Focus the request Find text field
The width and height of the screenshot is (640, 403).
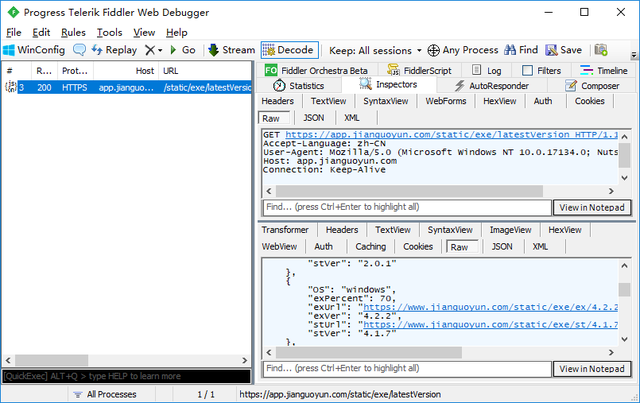coord(407,207)
